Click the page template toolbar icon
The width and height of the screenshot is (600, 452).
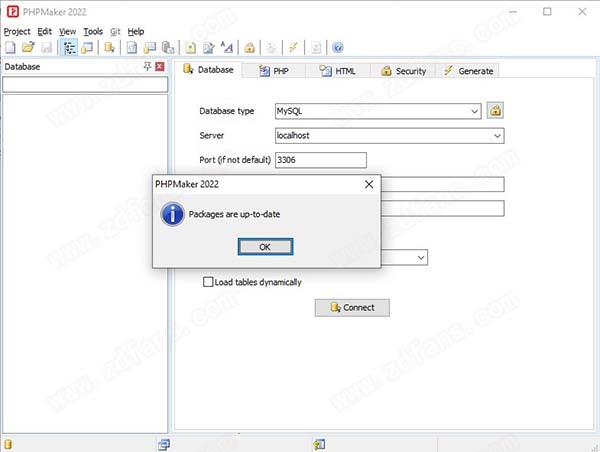132,48
